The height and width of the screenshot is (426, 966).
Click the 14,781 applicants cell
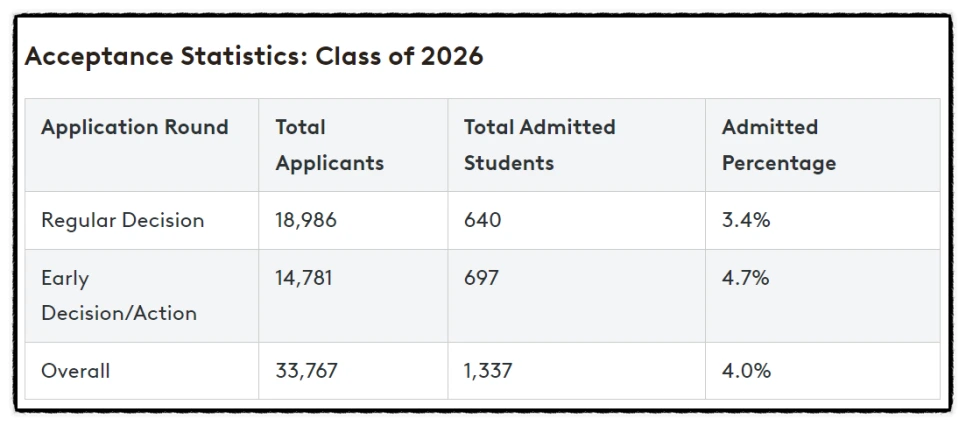[304, 278]
